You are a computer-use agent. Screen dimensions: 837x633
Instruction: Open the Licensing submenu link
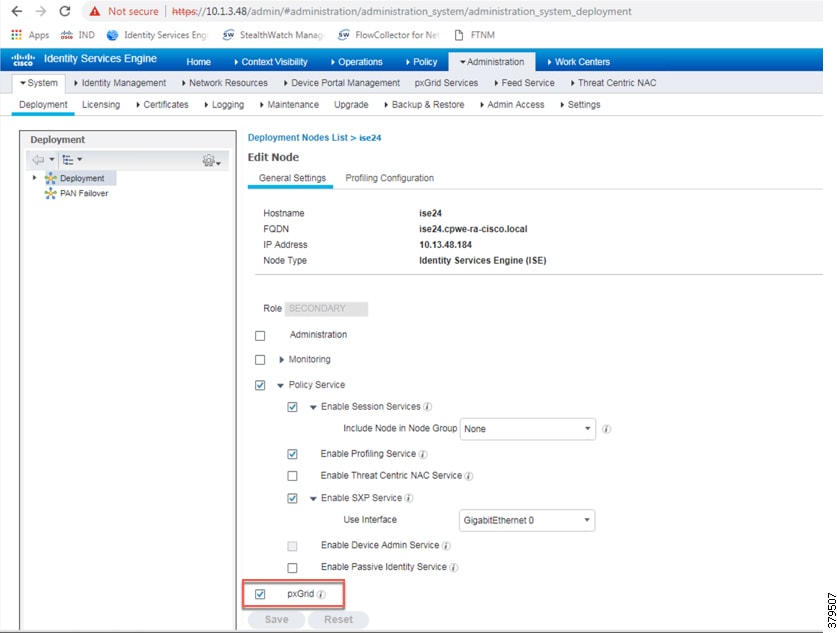coord(101,105)
